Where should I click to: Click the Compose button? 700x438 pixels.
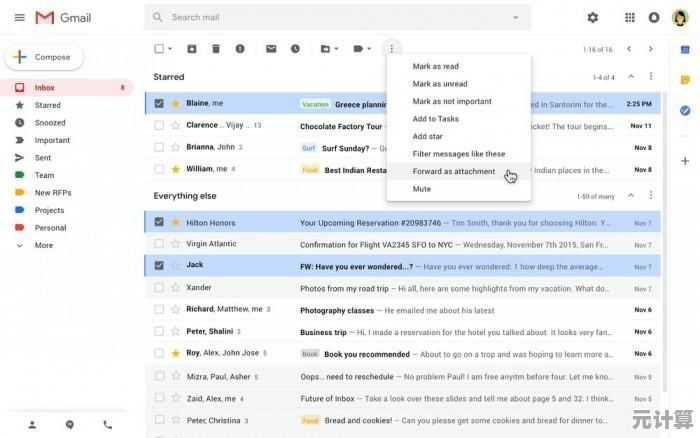pos(43,57)
